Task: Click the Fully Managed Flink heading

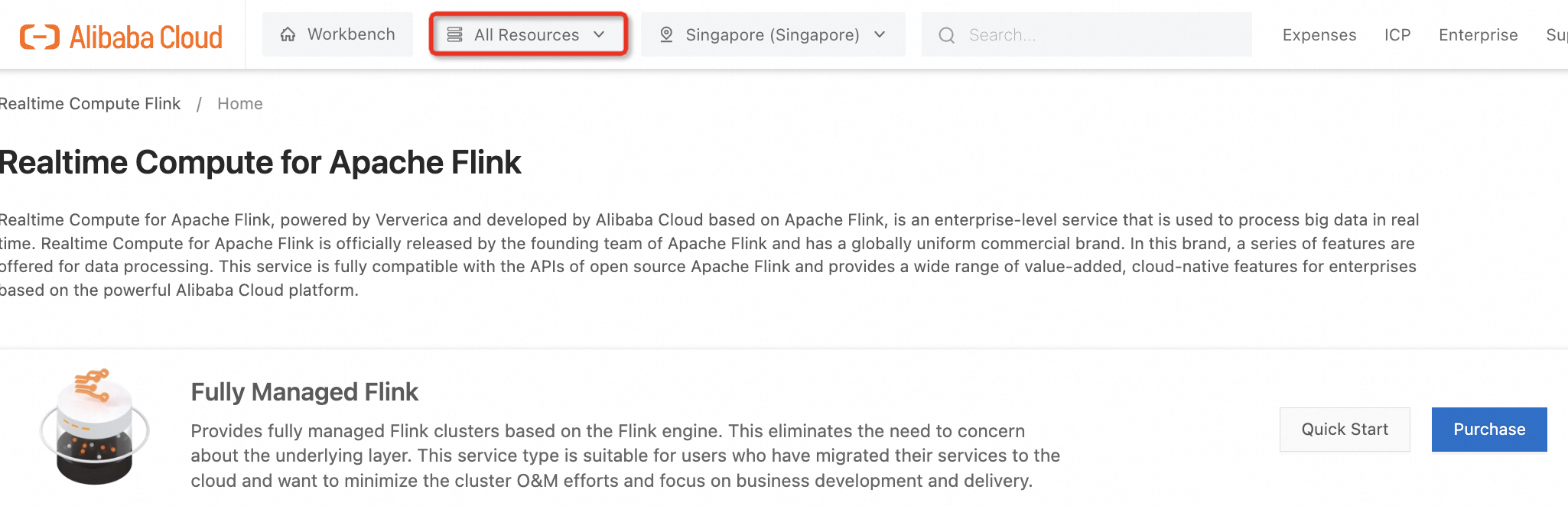Action: click(x=304, y=392)
